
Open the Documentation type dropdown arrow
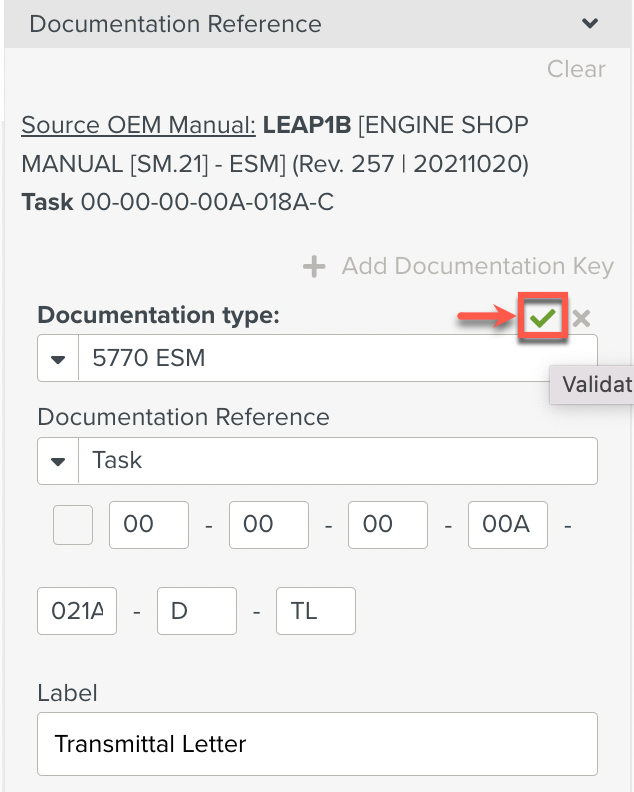[x=58, y=358]
